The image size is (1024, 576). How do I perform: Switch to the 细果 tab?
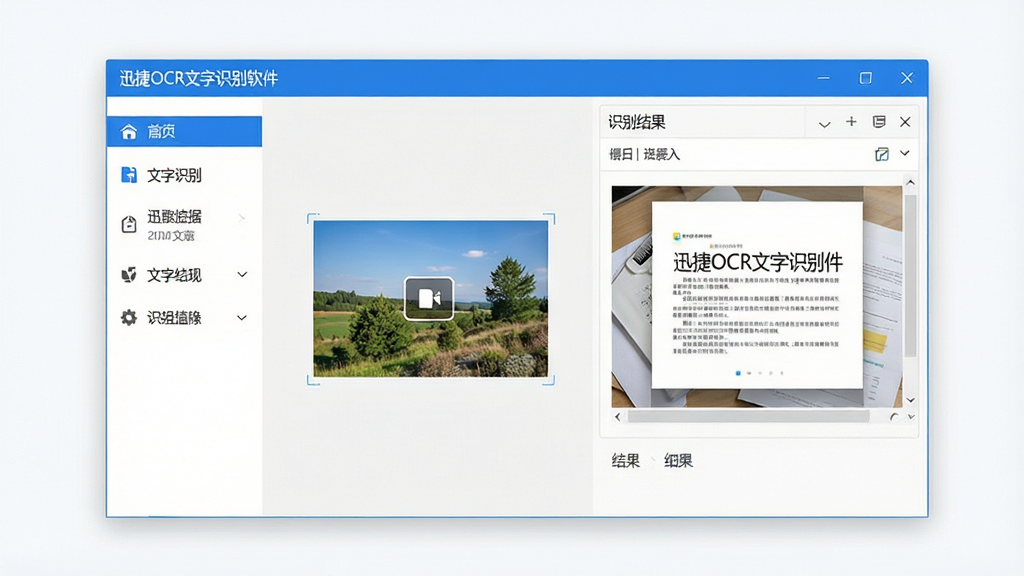tap(678, 460)
